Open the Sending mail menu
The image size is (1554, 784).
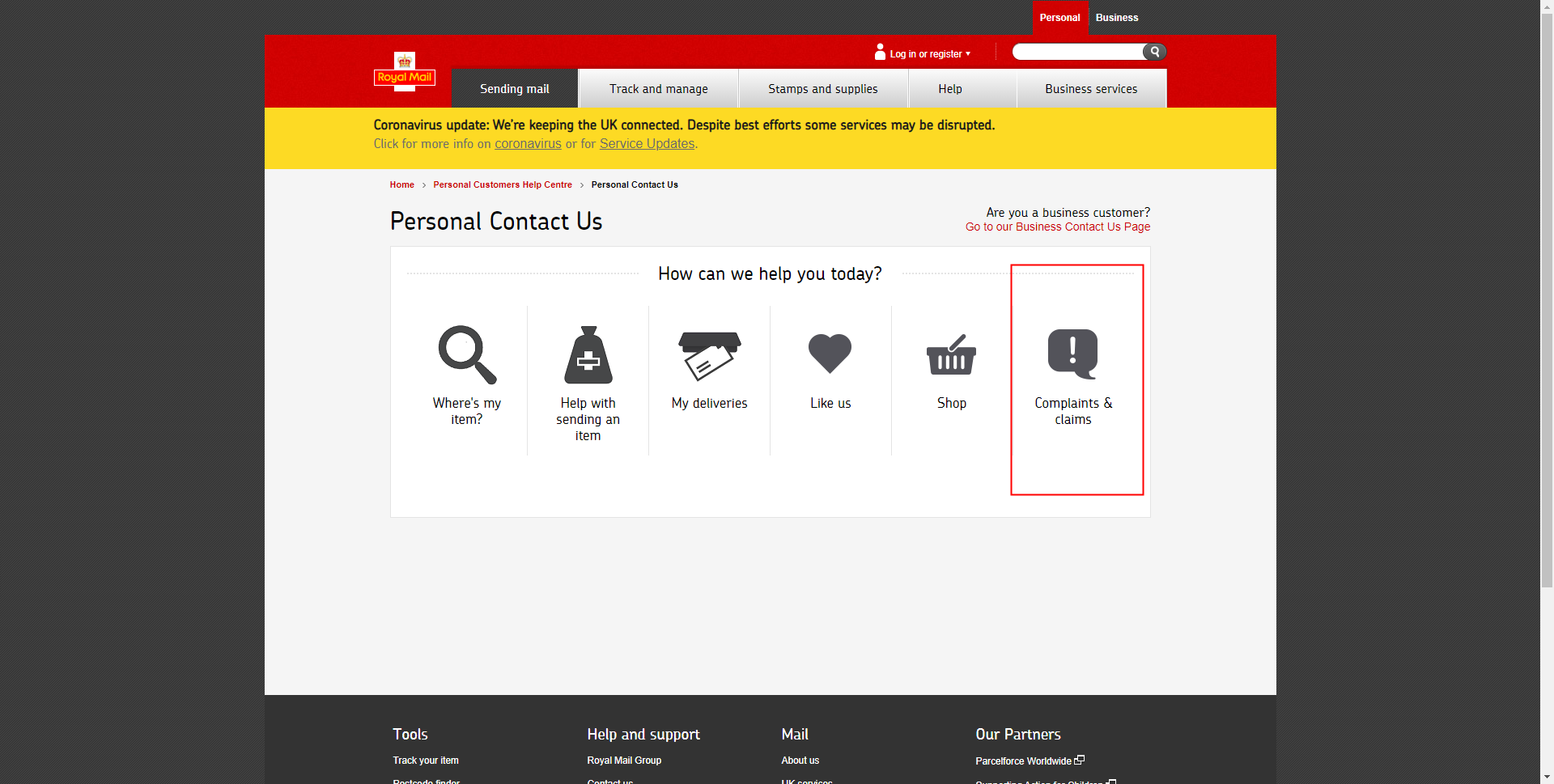coord(514,89)
